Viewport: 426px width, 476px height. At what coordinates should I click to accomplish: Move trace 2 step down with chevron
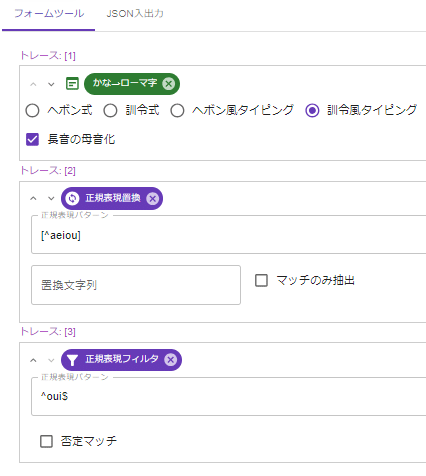point(51,198)
